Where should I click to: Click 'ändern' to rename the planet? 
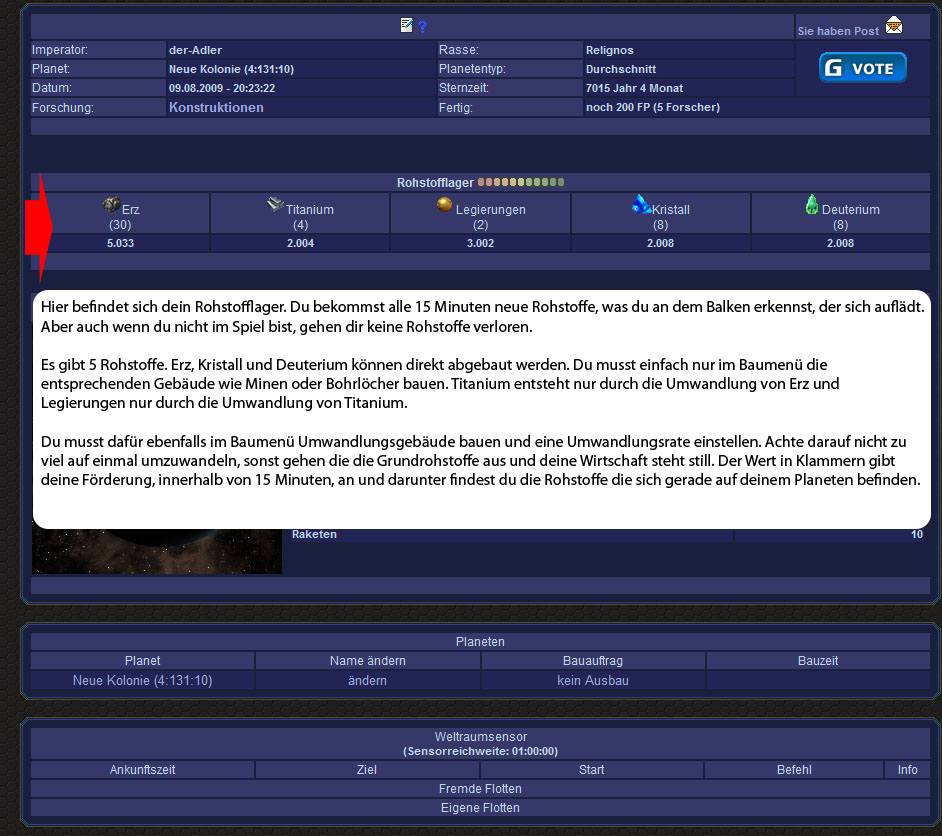[x=367, y=680]
